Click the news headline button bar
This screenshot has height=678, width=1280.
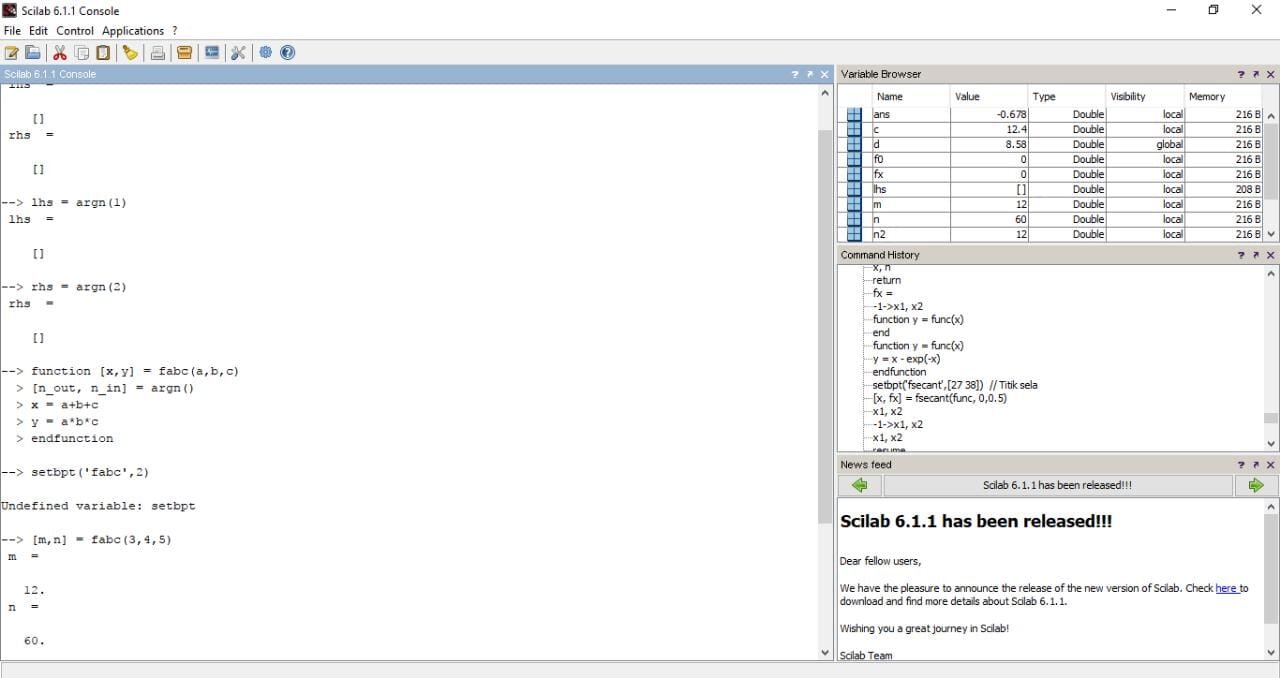[1058, 486]
